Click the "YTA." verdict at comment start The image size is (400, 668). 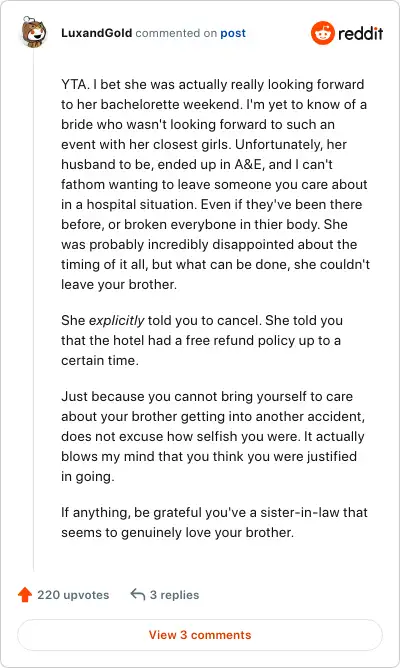[75, 84]
